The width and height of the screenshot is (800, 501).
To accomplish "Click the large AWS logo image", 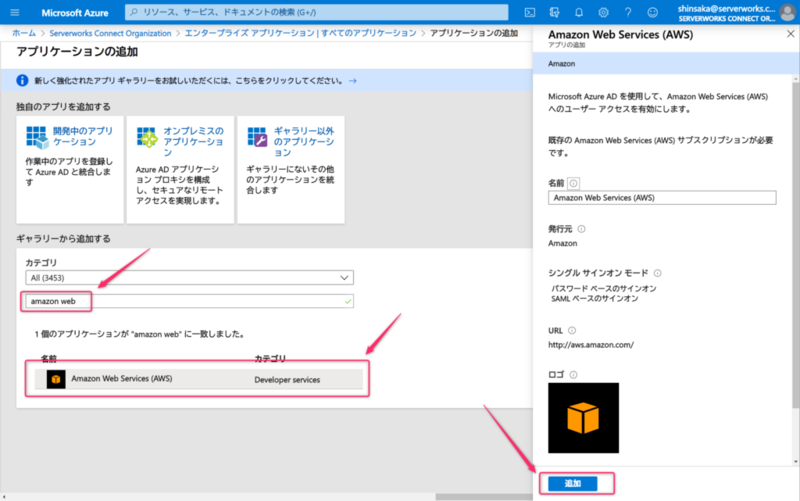I will pos(584,418).
